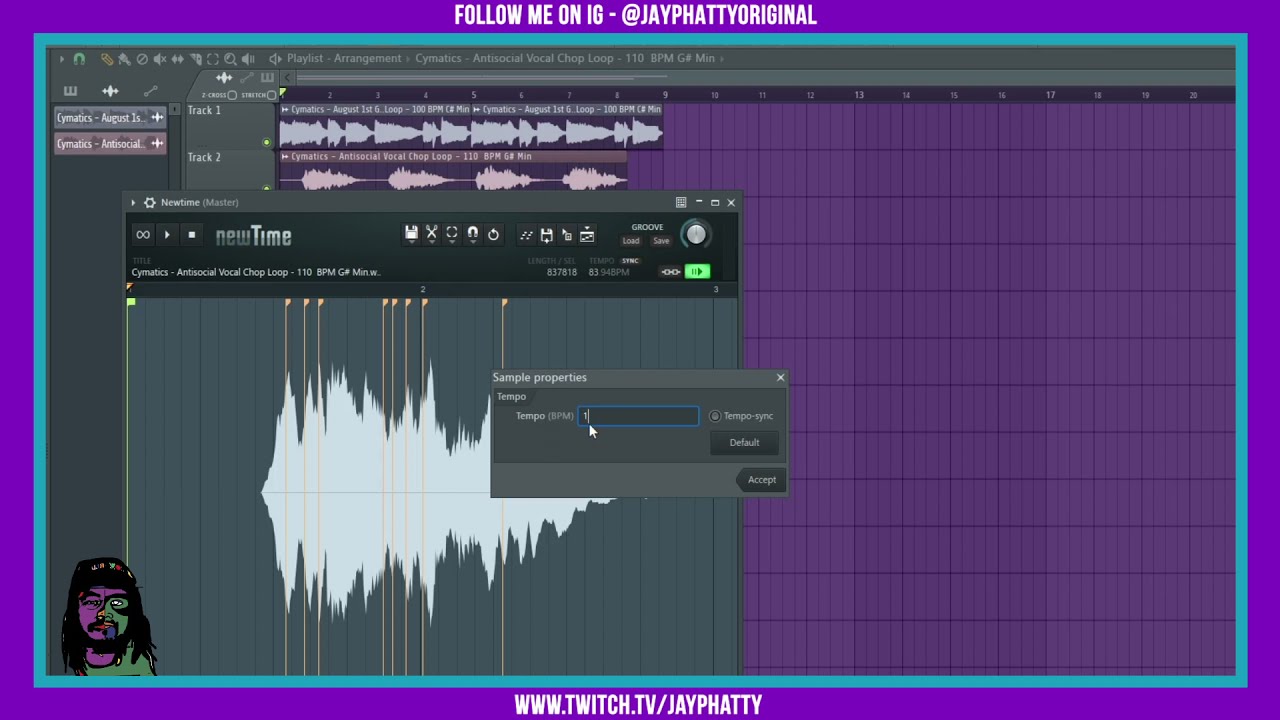Click the Newtime undo arrow icon
The height and width of the screenshot is (720, 1280).
[493, 235]
